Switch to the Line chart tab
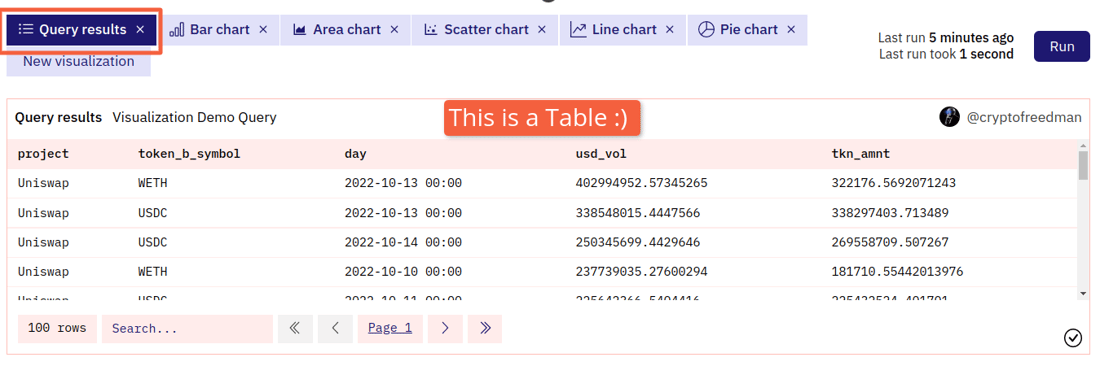 623,29
